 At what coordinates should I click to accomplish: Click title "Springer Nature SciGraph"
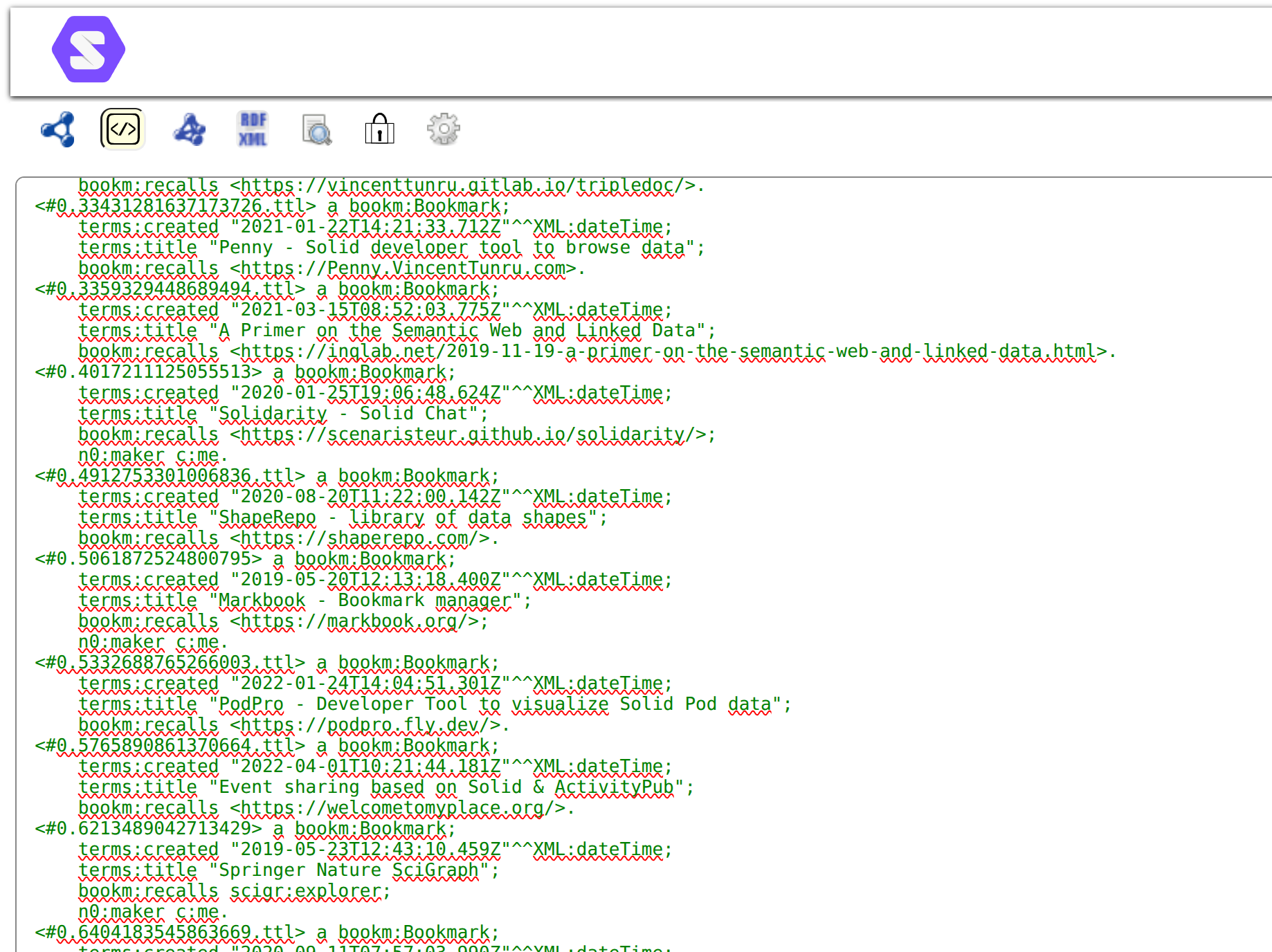point(349,870)
